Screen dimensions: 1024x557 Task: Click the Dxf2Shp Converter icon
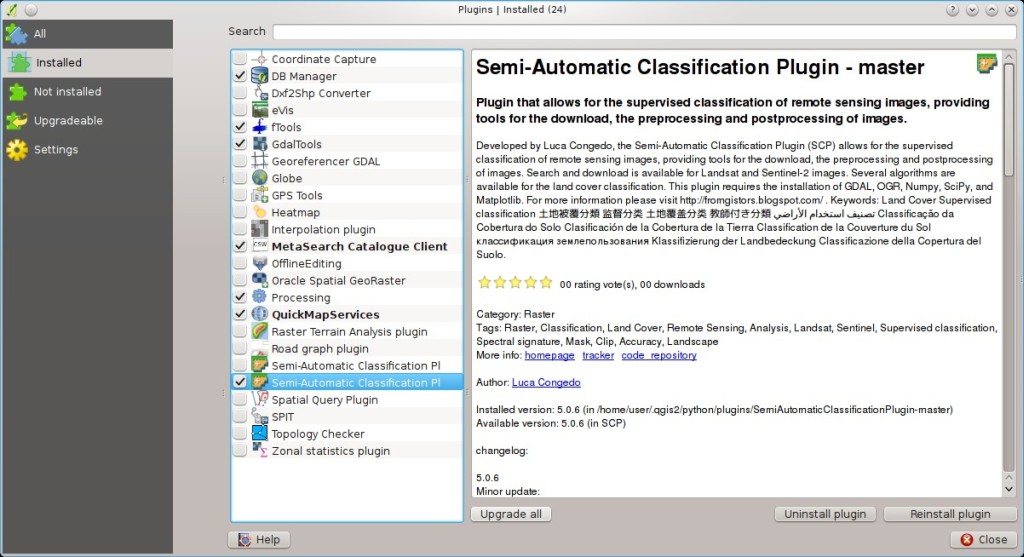[x=260, y=93]
